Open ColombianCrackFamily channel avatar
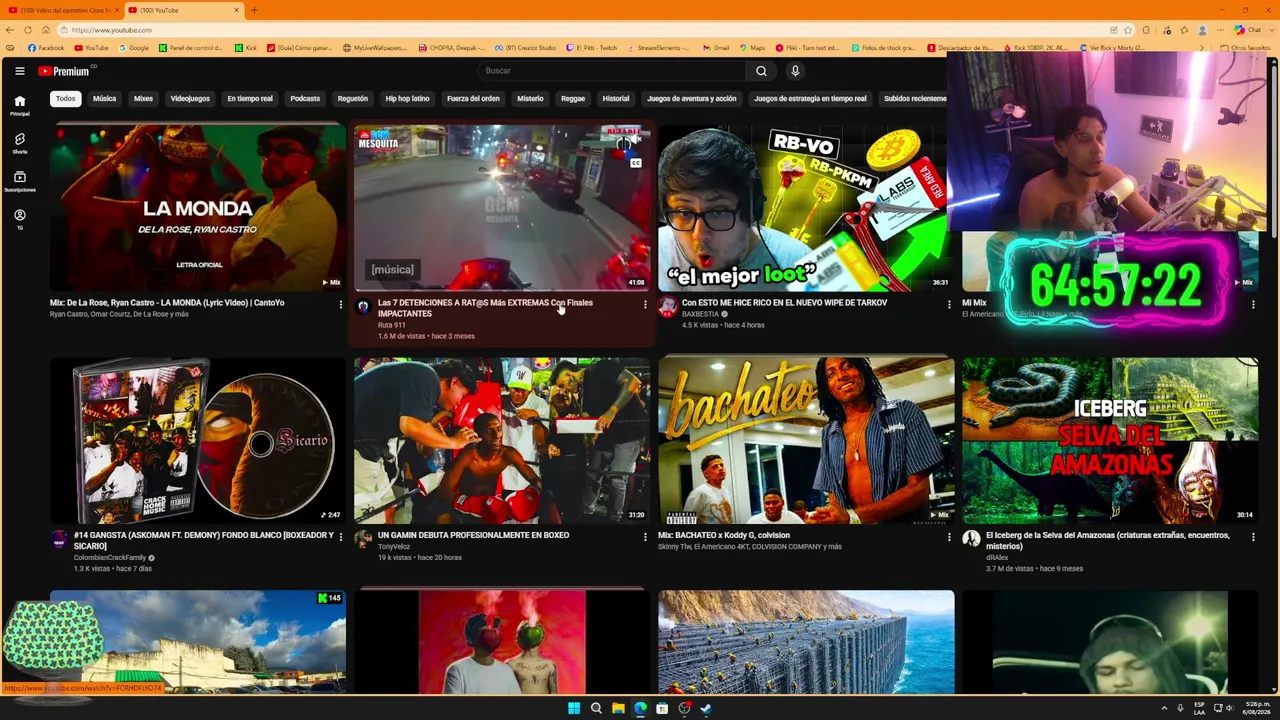The width and height of the screenshot is (1280, 720). pyautogui.click(x=59, y=540)
